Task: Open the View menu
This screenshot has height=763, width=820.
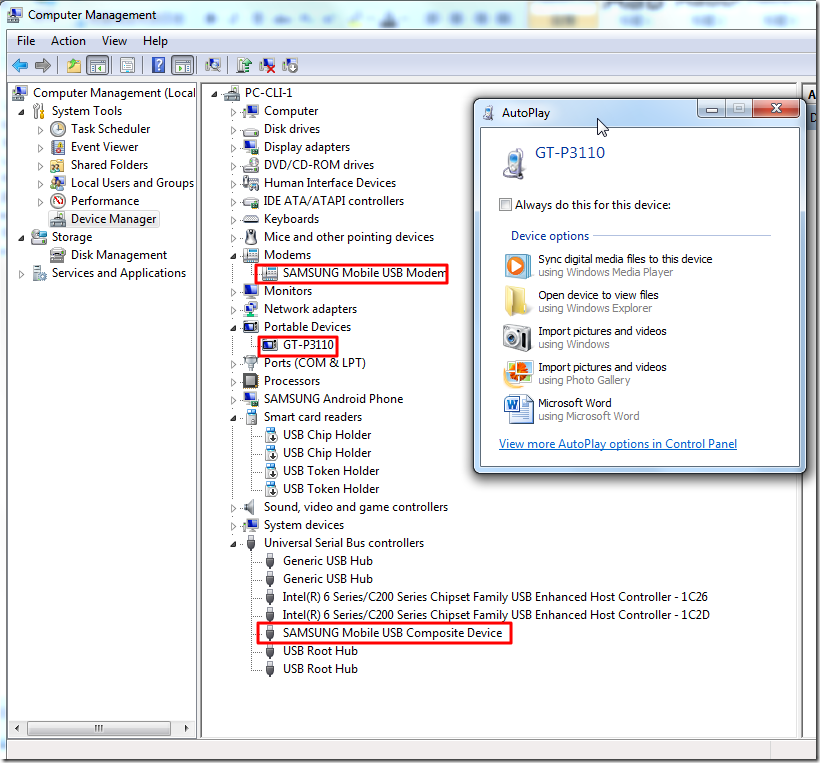Action: pos(114,41)
